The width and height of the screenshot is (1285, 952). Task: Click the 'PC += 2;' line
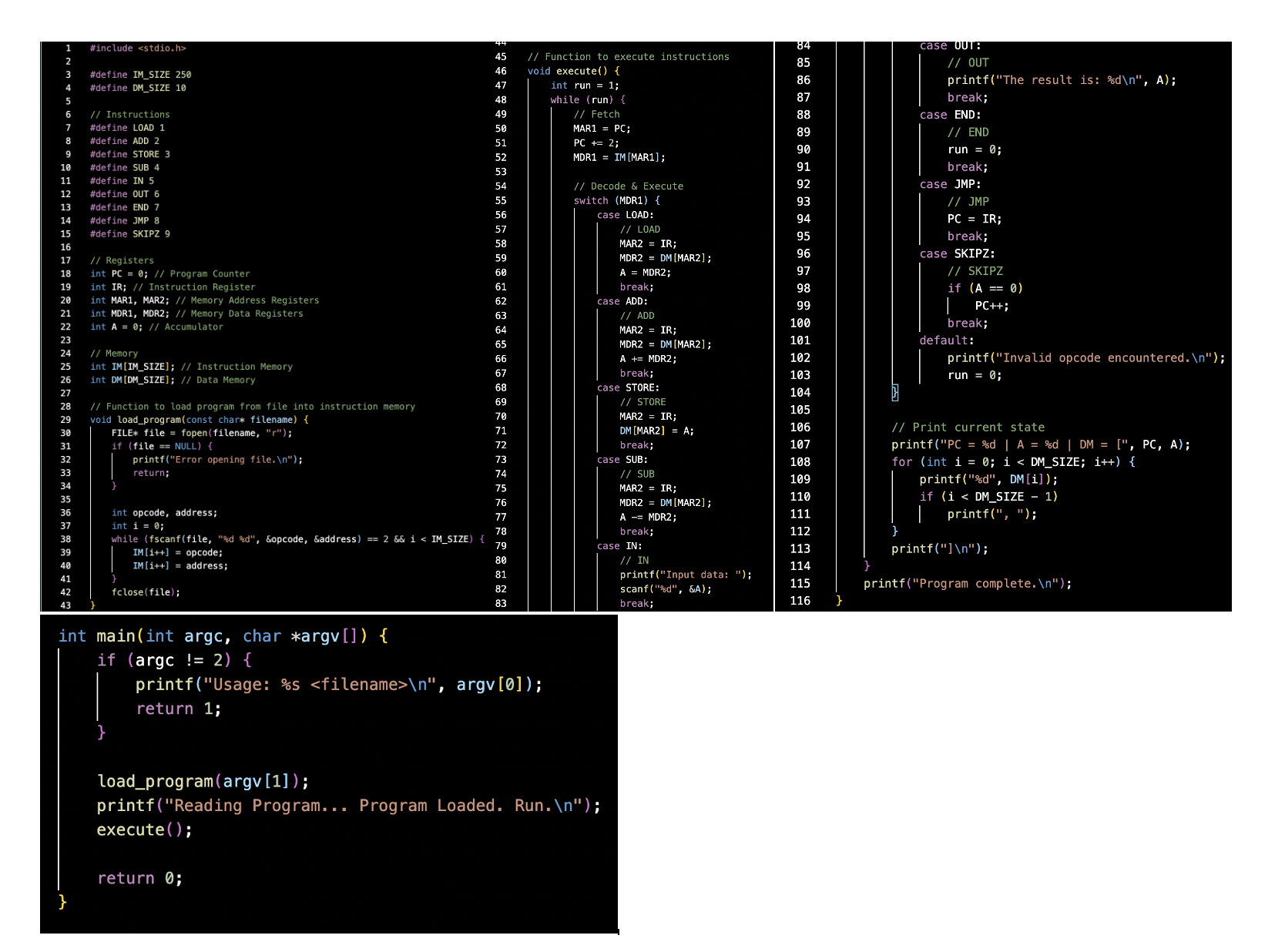point(596,143)
